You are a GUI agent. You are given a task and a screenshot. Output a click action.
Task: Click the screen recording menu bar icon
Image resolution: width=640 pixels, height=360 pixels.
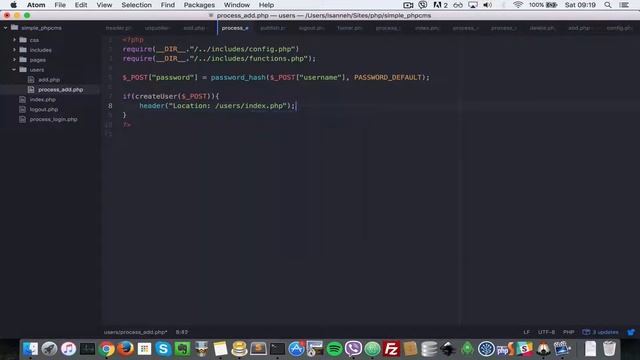pos(408,5)
